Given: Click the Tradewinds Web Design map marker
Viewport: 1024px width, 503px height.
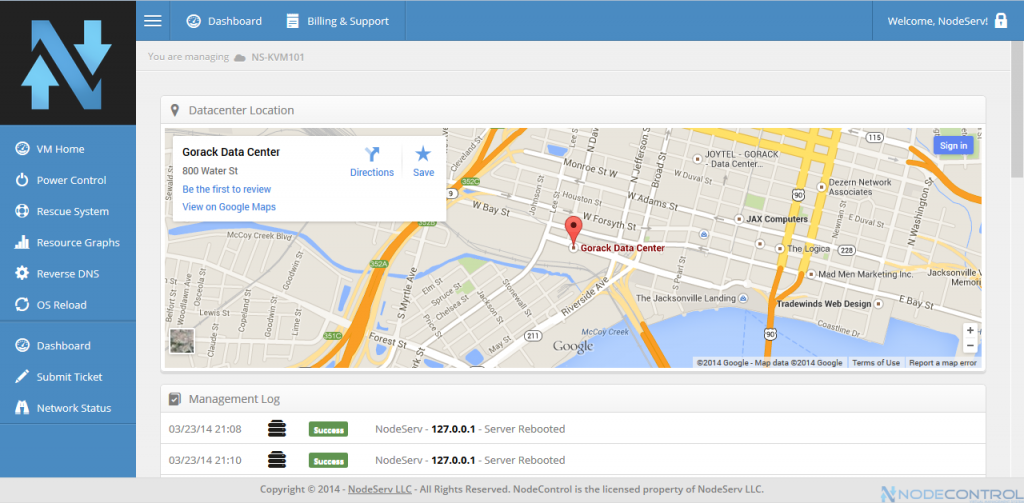Looking at the screenshot, I should 879,304.
